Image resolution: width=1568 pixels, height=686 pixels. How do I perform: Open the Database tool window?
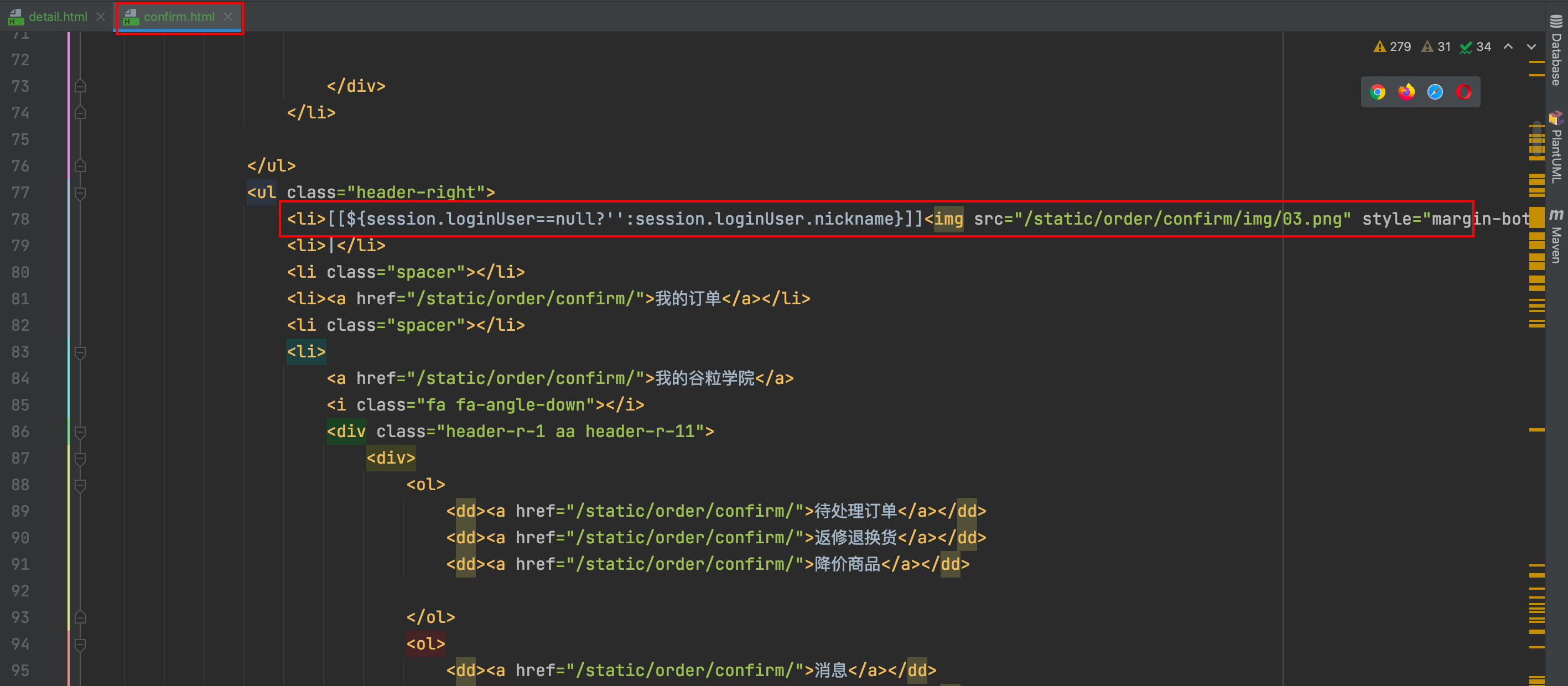point(1556,50)
